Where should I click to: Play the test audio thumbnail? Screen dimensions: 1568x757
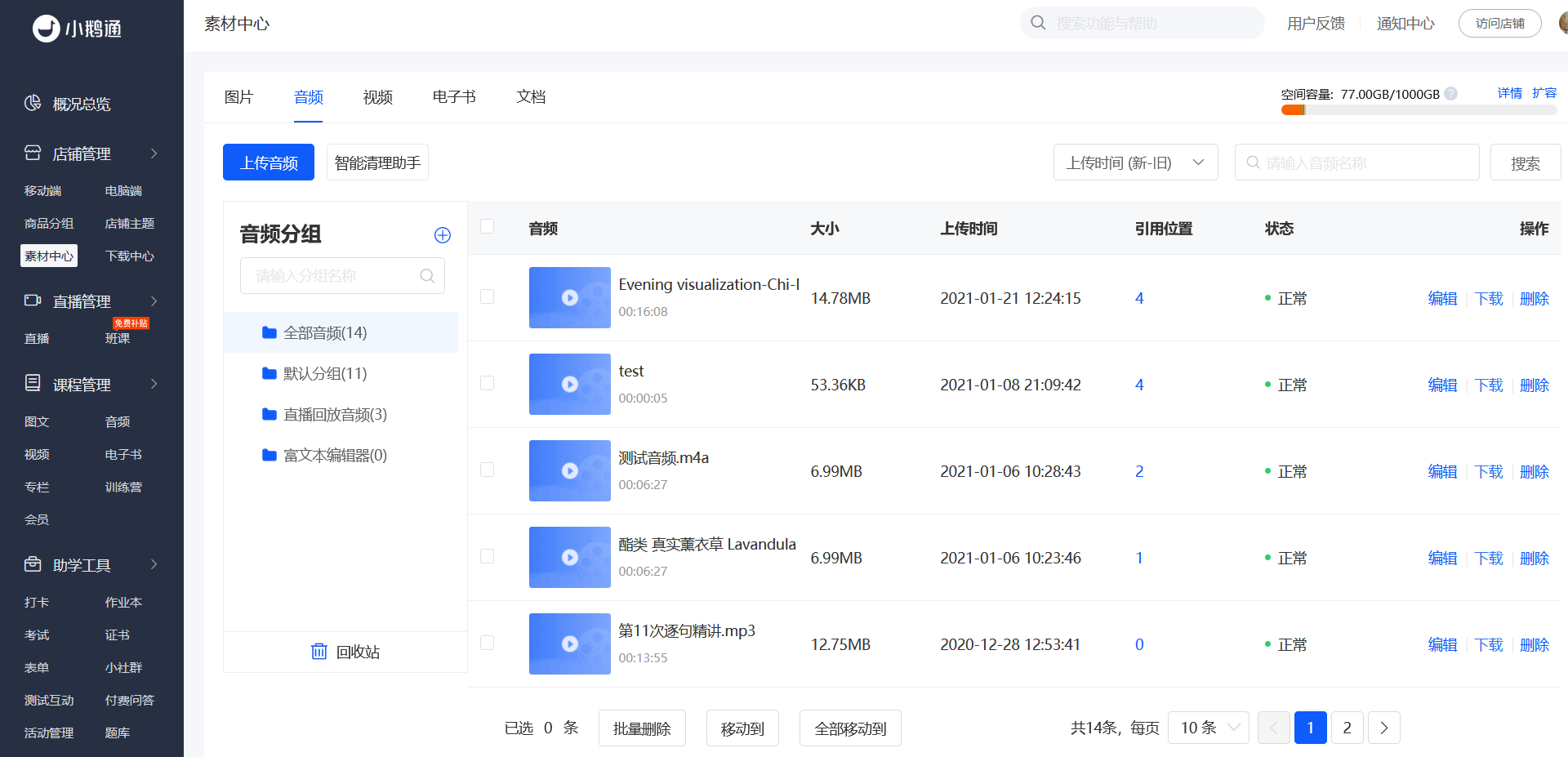570,384
